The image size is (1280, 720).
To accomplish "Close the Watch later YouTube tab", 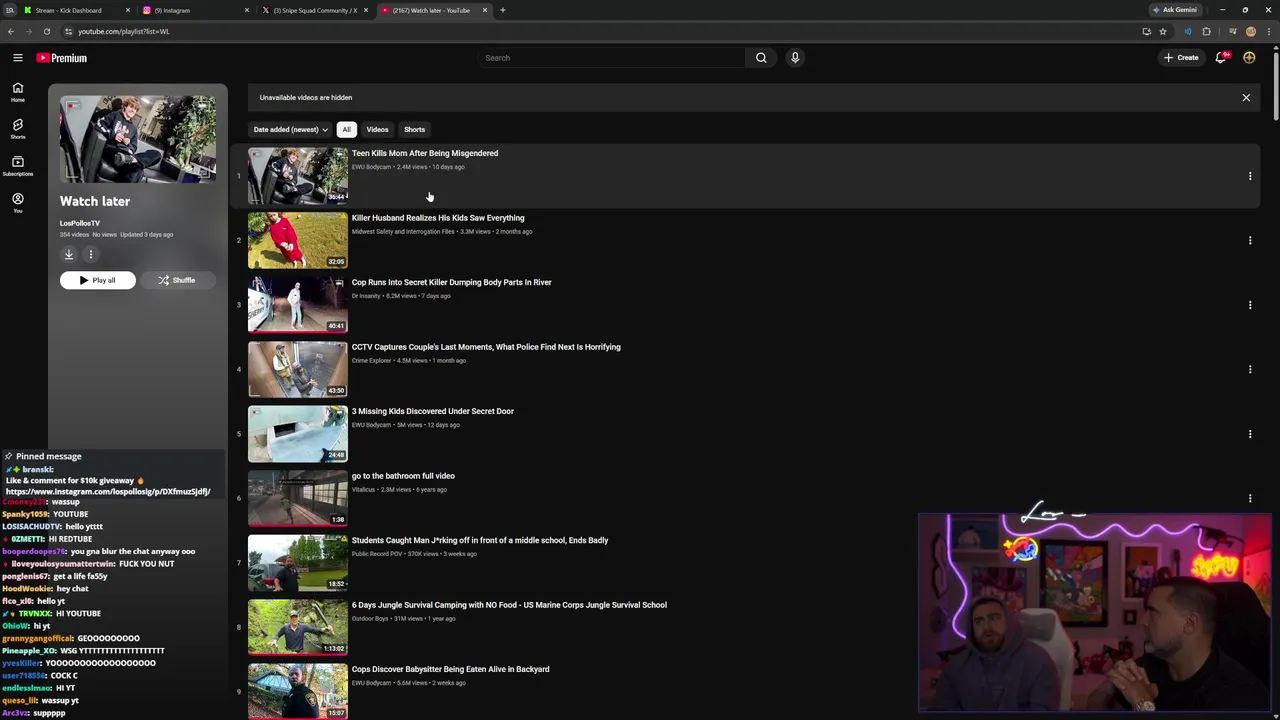I will [485, 10].
